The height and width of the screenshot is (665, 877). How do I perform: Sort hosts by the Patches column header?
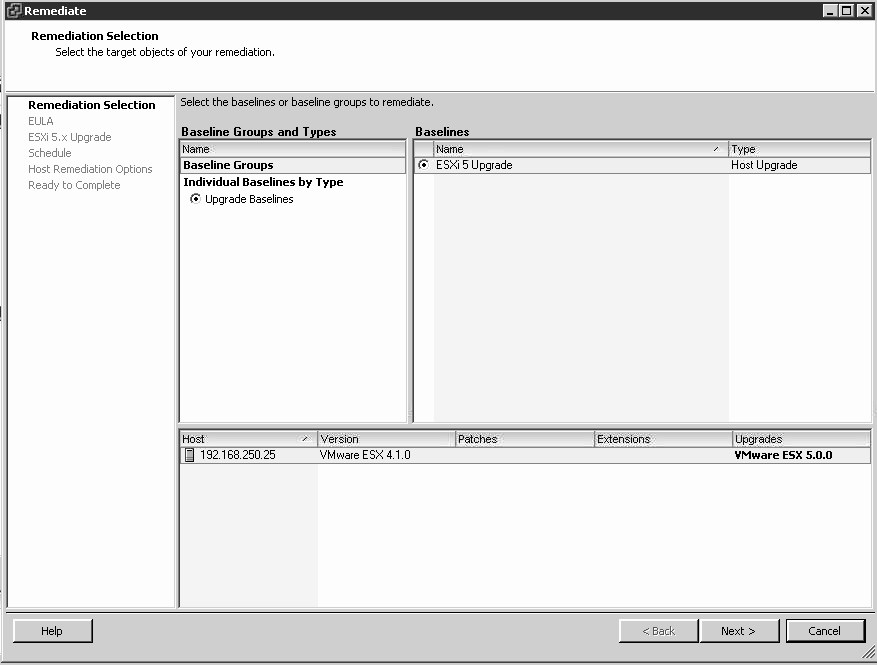click(525, 439)
